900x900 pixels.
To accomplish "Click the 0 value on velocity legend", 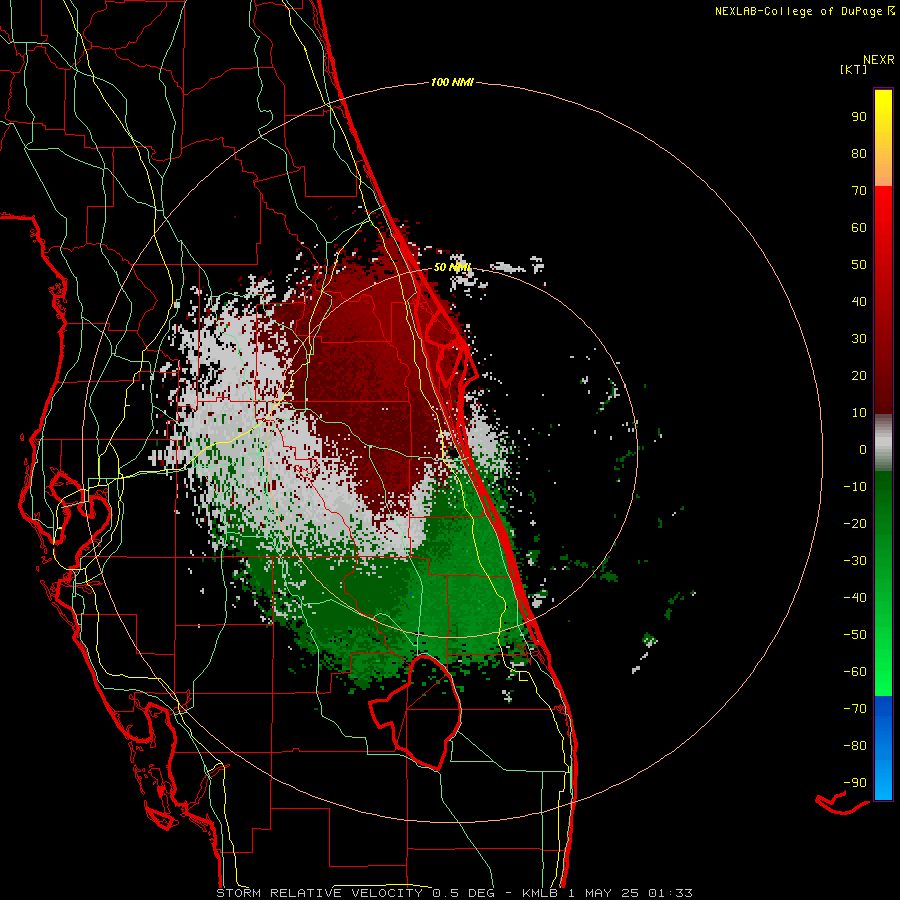I will pos(863,449).
